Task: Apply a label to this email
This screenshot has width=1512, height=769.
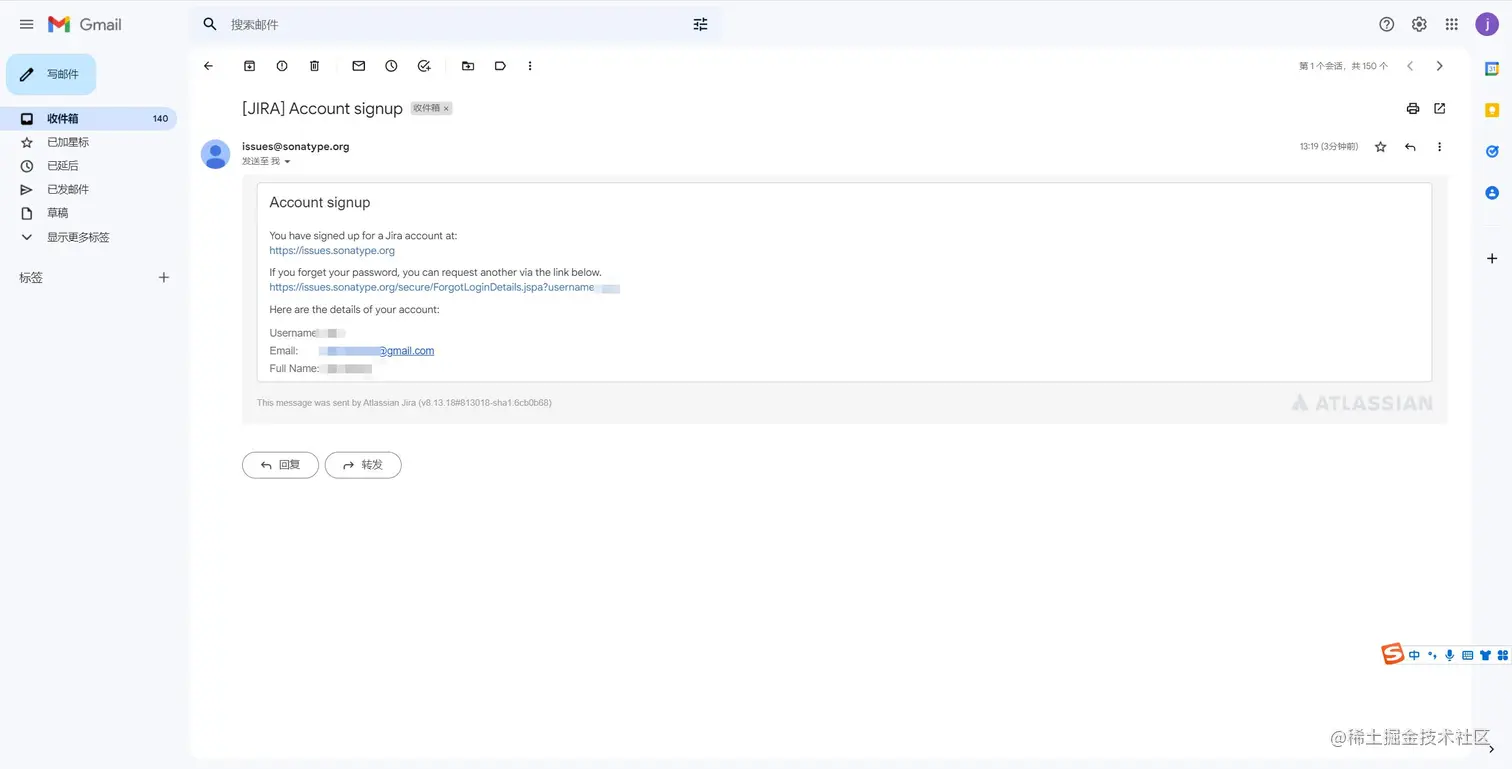Action: [x=500, y=66]
